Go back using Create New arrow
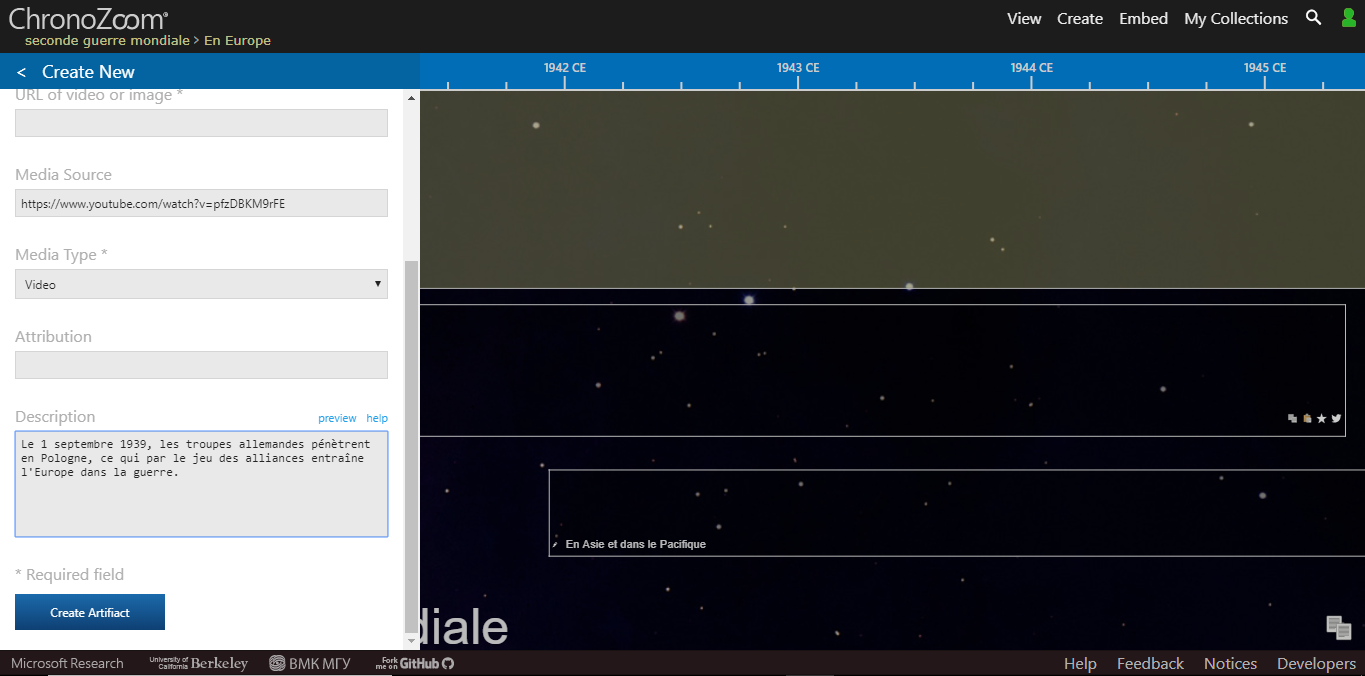Viewport: 1365px width, 676px height. pyautogui.click(x=22, y=72)
